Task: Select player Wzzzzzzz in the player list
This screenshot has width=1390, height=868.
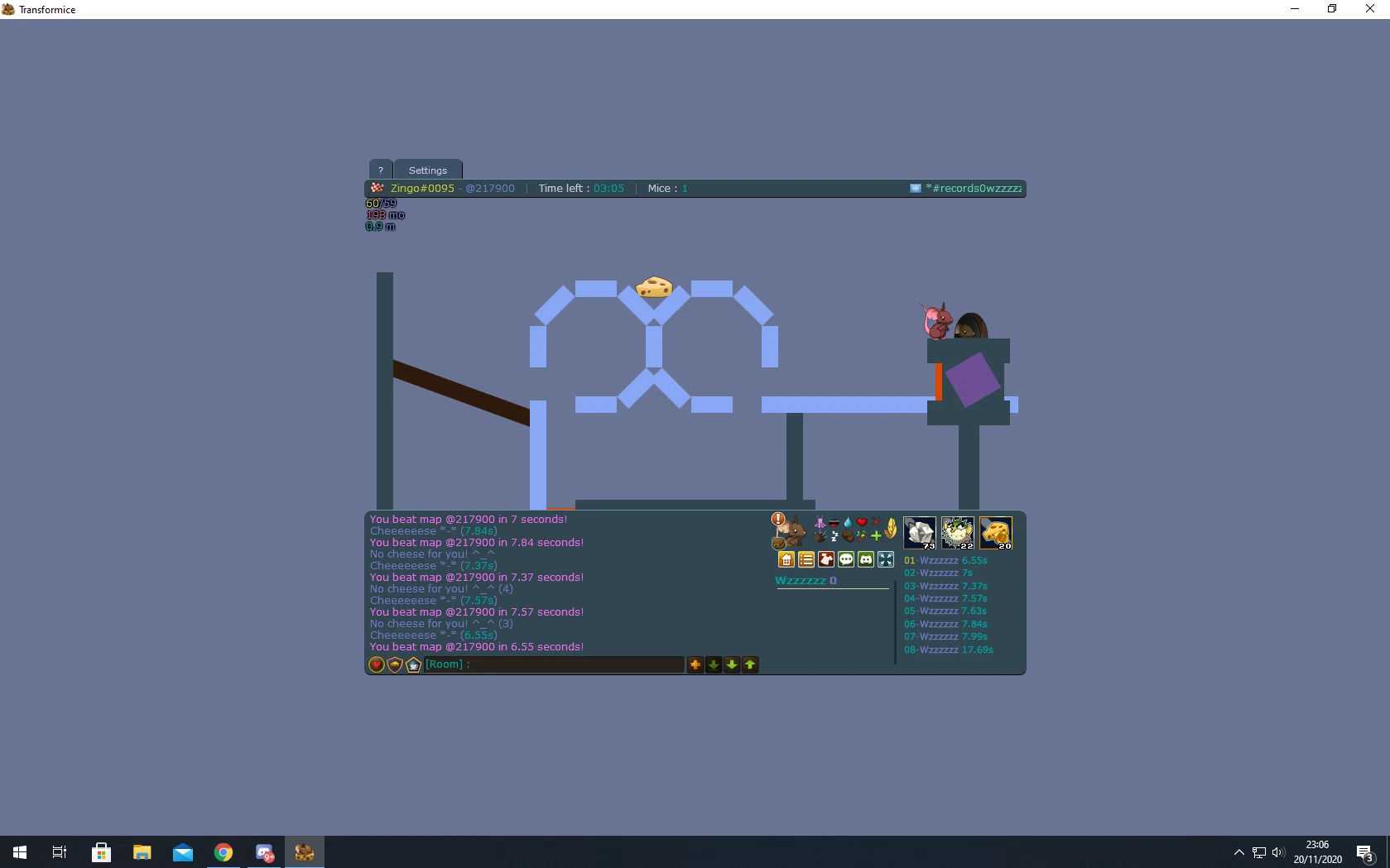Action: (x=806, y=581)
